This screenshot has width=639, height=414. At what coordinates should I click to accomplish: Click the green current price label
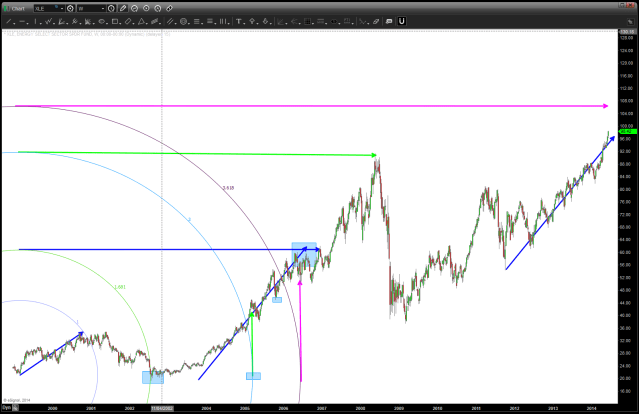pos(628,131)
